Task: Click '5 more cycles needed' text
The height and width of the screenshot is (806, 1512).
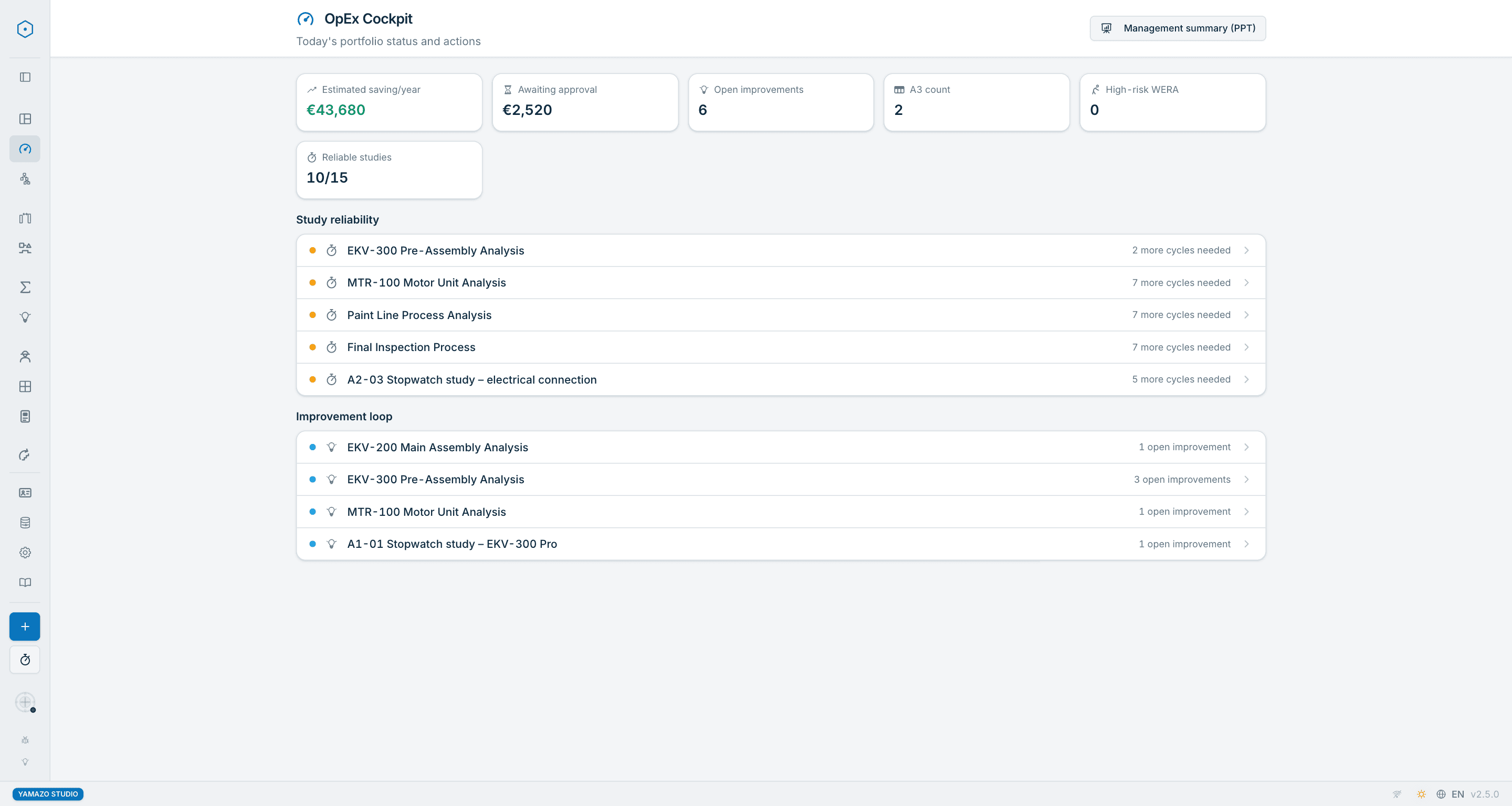Action: point(1181,379)
